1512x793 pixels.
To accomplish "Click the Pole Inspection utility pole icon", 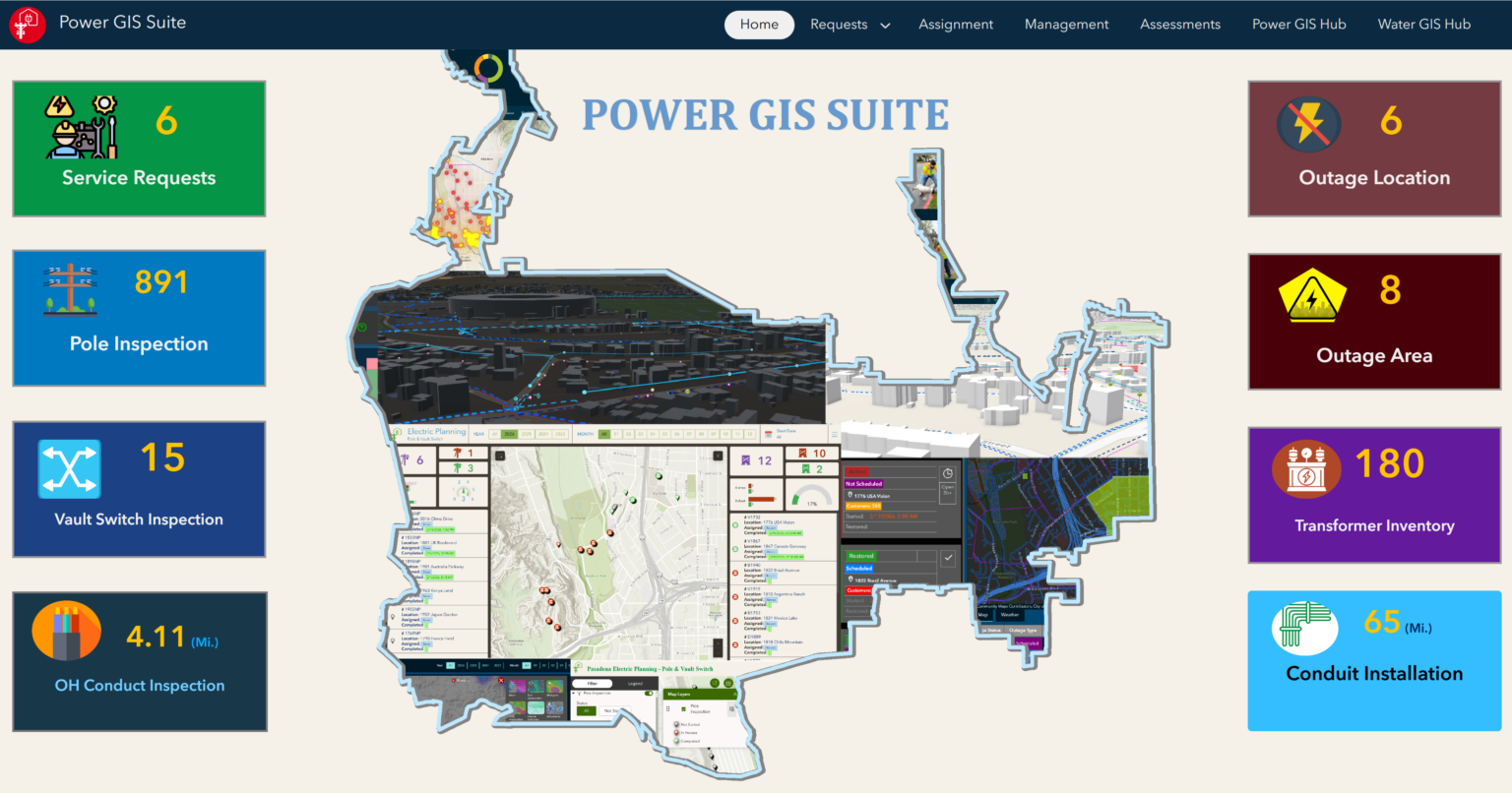I will [x=70, y=289].
